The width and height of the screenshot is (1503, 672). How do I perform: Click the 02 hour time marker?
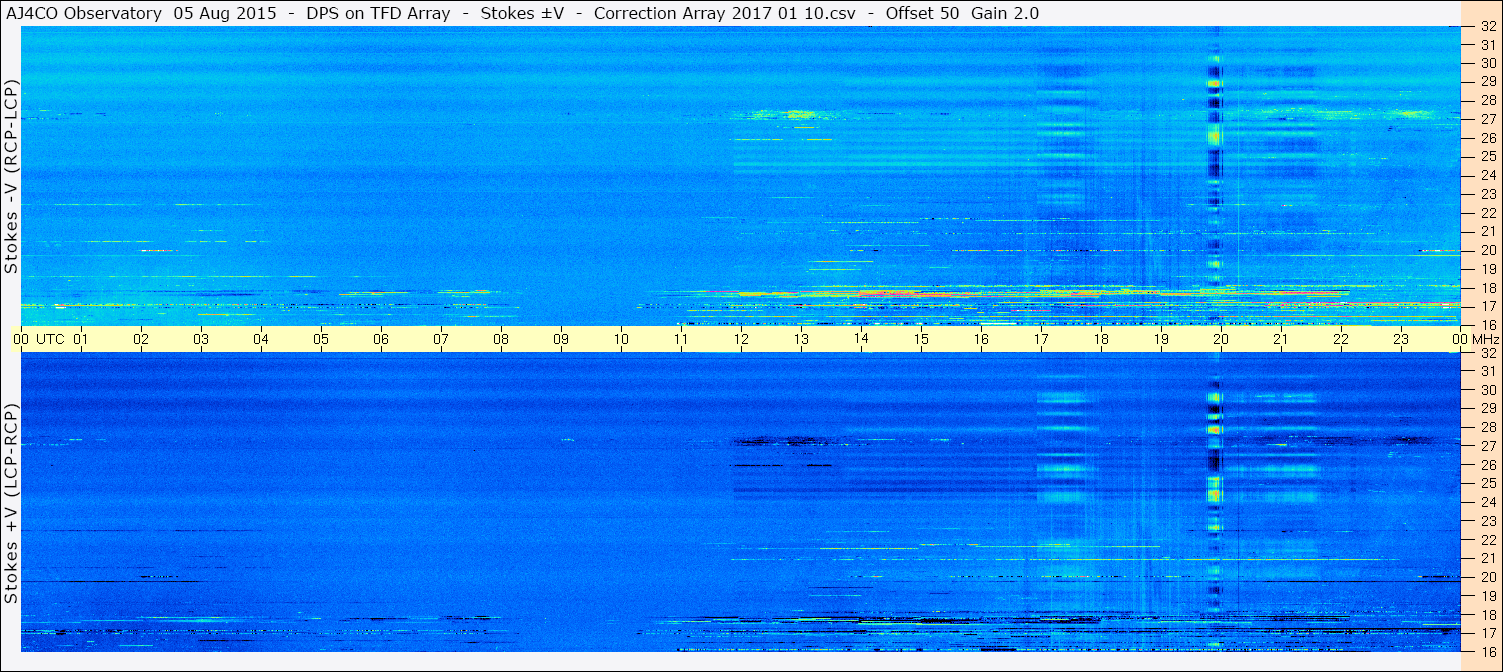pos(141,339)
